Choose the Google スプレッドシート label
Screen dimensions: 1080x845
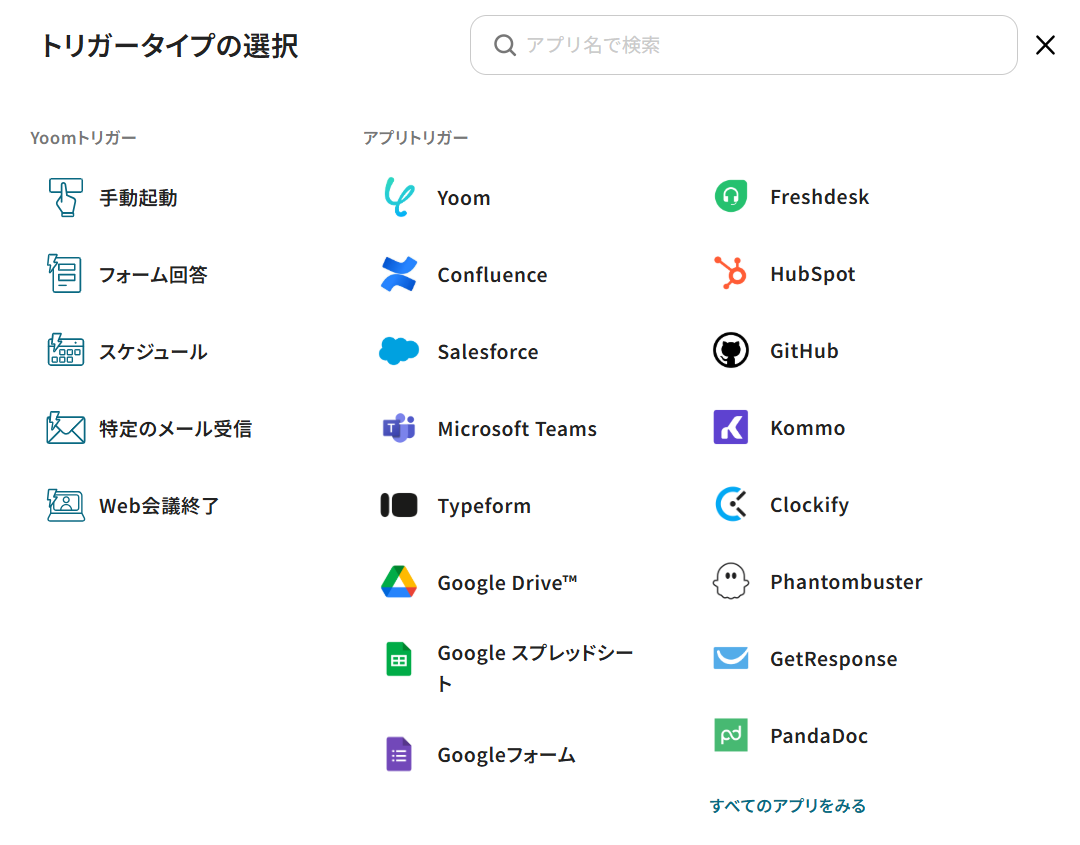pyautogui.click(x=535, y=668)
